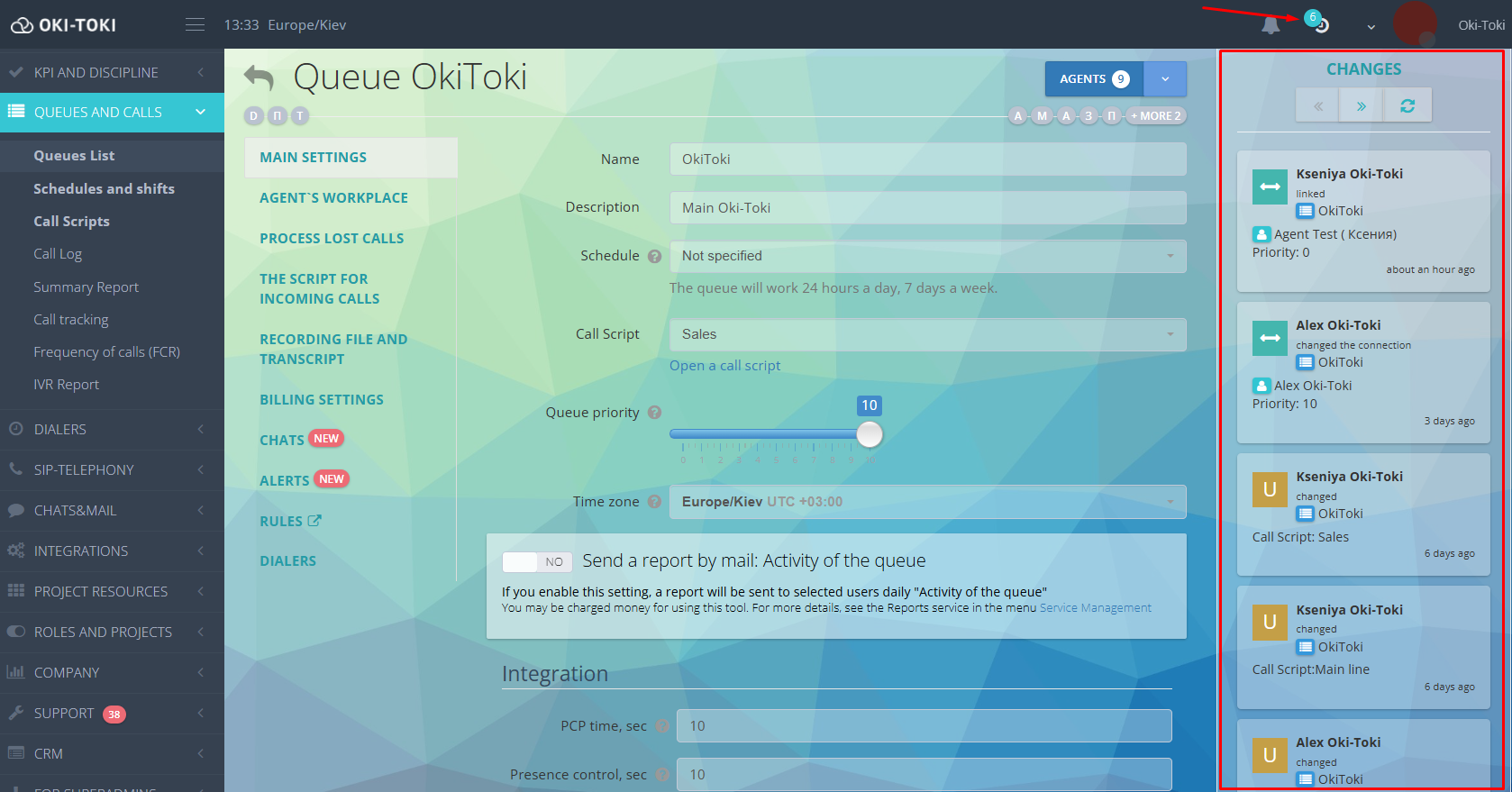Open ROLES AND PROJECTS sidebar menu
The width and height of the screenshot is (1512, 792).
(112, 633)
